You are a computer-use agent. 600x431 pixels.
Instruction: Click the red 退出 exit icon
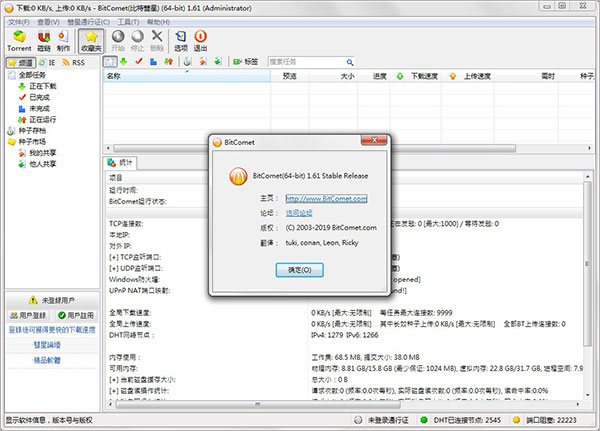pyautogui.click(x=201, y=41)
